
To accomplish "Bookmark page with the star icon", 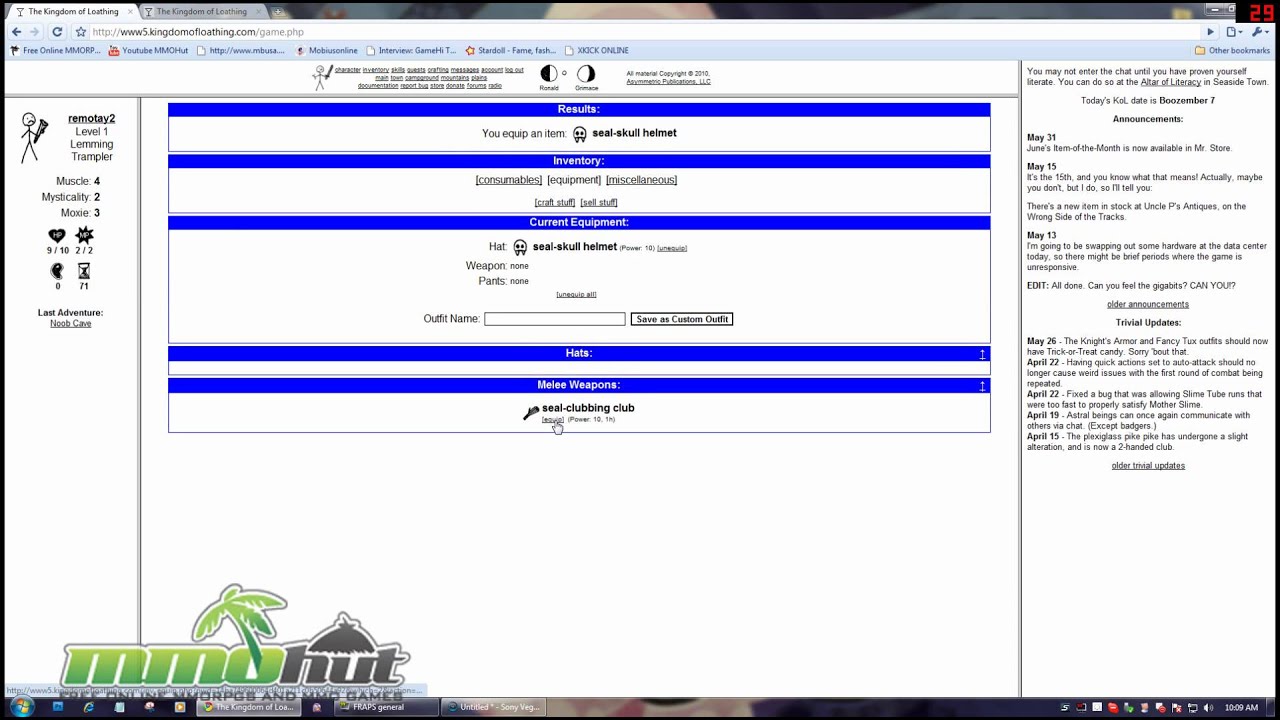I will click(x=81, y=32).
